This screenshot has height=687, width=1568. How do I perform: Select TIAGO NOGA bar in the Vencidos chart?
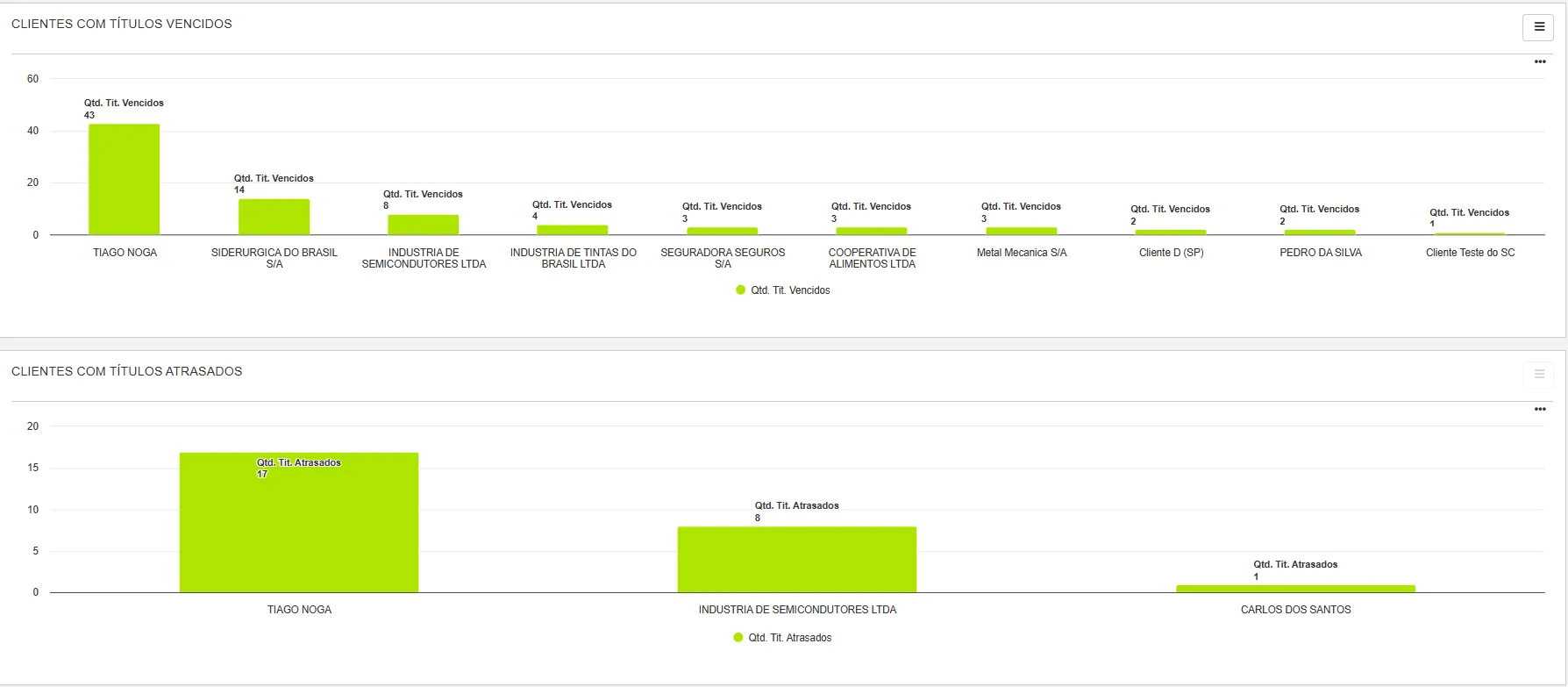125,180
